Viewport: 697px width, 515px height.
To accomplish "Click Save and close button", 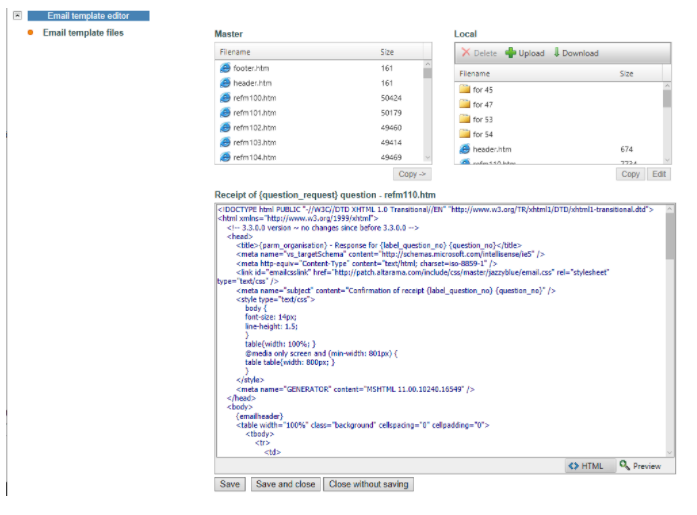I will (x=285, y=484).
